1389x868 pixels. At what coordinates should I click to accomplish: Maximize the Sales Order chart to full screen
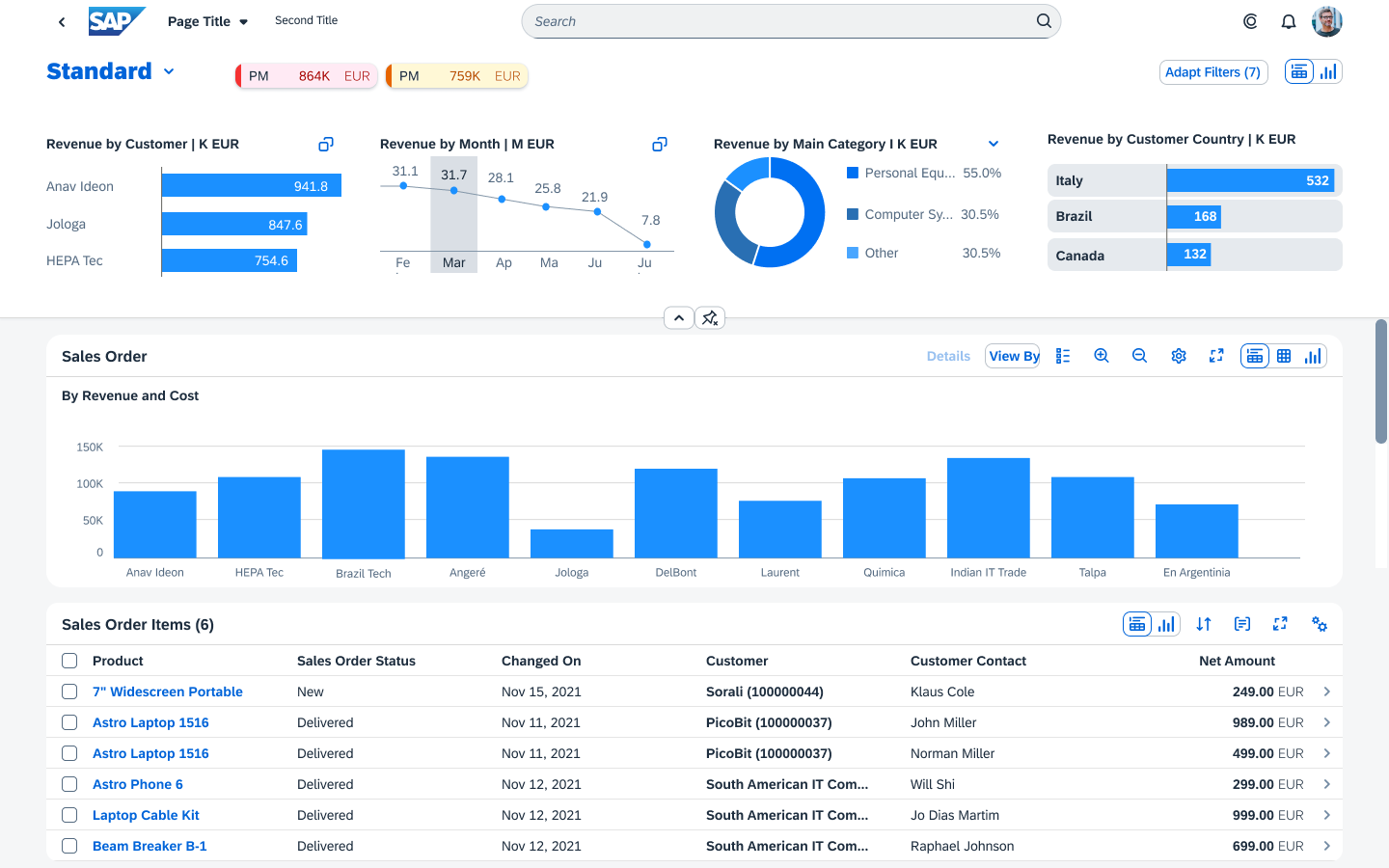click(x=1216, y=356)
